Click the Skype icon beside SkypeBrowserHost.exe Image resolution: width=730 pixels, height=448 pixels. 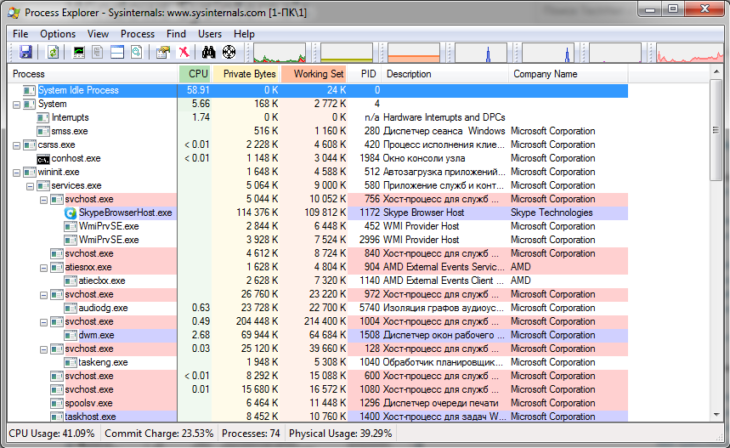(x=70, y=213)
